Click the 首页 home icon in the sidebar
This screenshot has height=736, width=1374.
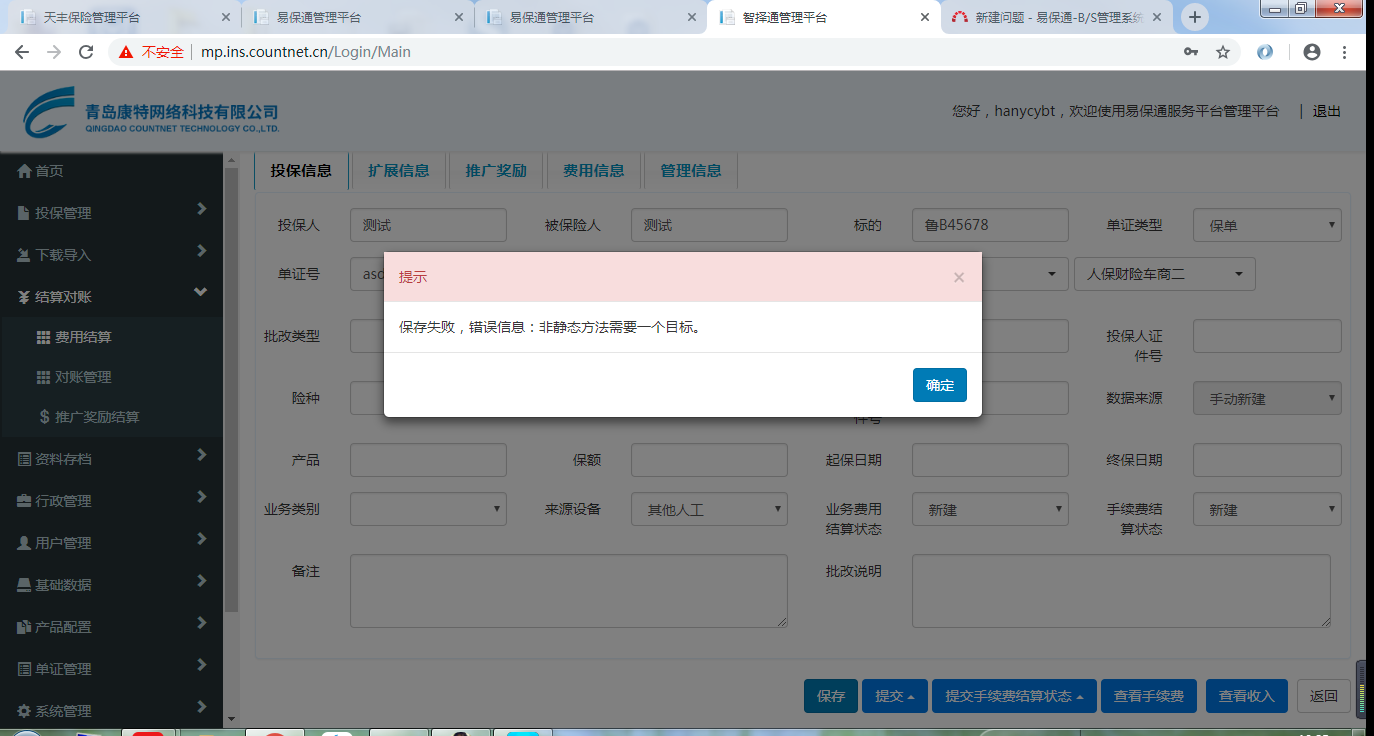pos(25,171)
